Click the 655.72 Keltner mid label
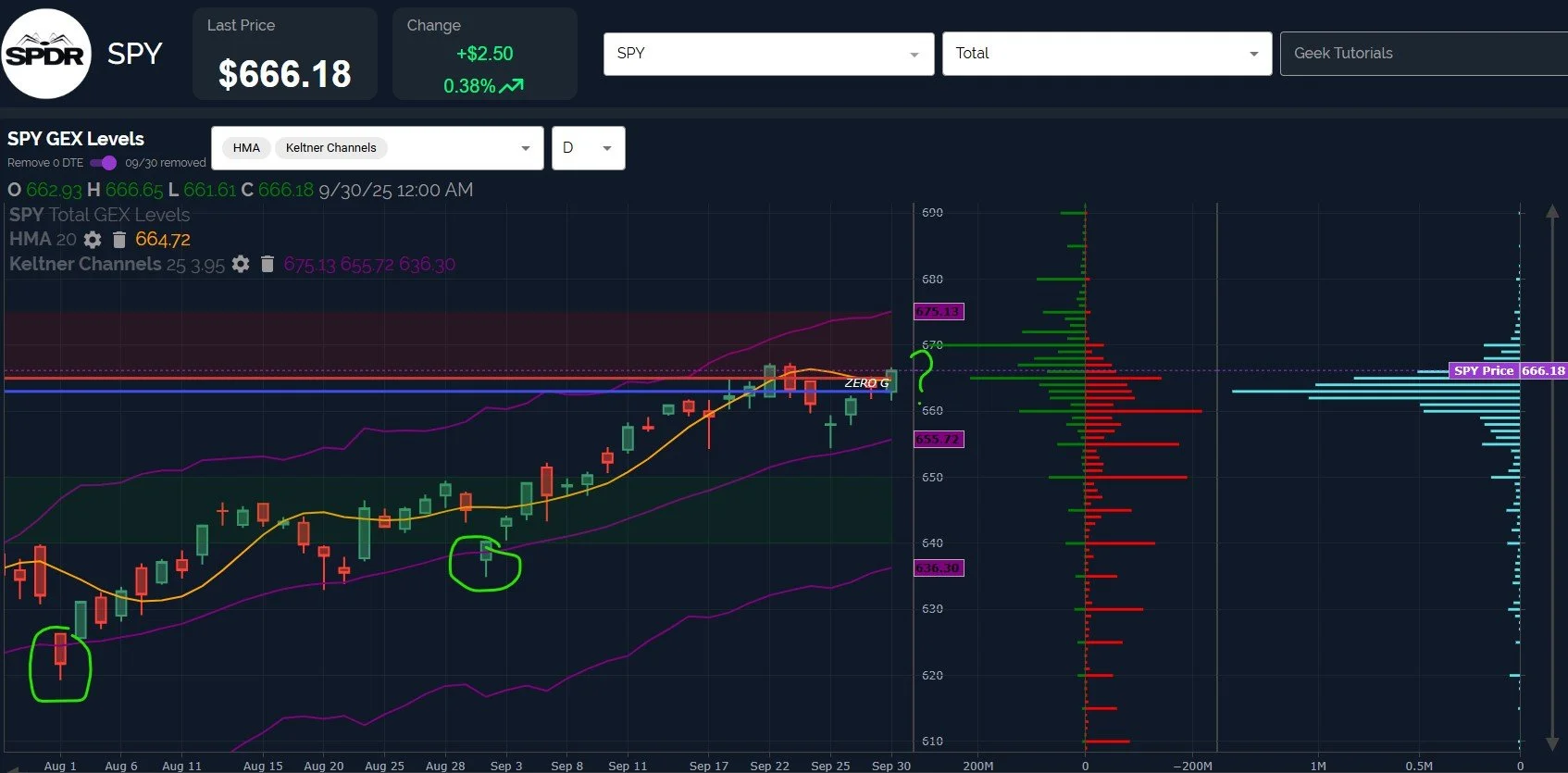The width and height of the screenshot is (1568, 773). 939,439
